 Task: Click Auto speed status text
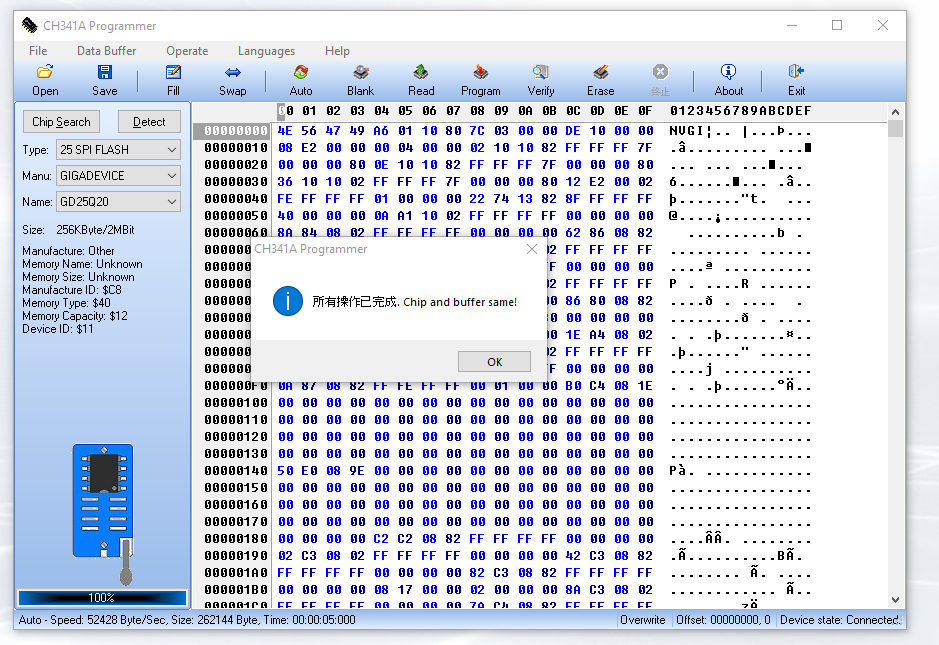pos(187,620)
